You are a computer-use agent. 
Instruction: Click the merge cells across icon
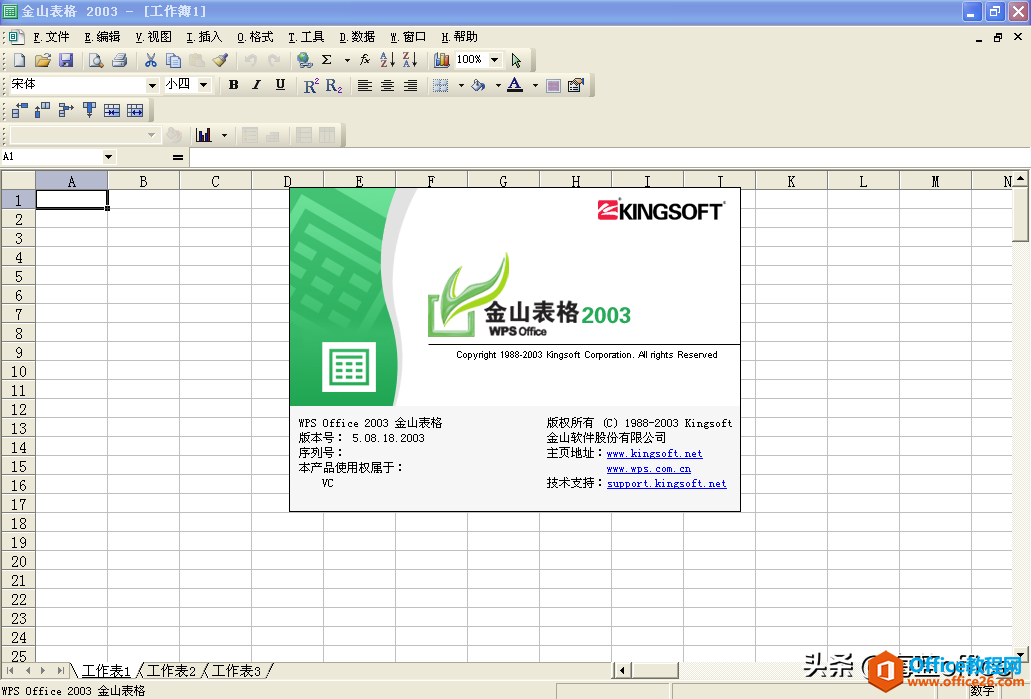112,110
